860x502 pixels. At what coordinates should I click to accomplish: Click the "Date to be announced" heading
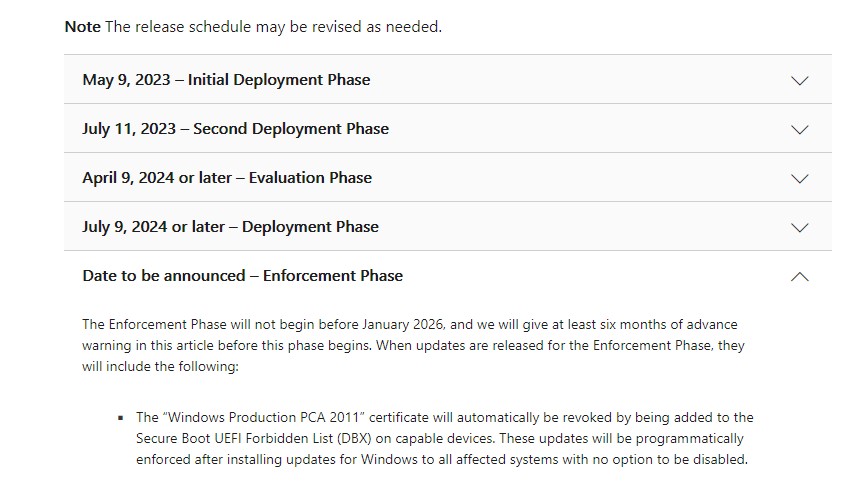pyautogui.click(x=163, y=276)
